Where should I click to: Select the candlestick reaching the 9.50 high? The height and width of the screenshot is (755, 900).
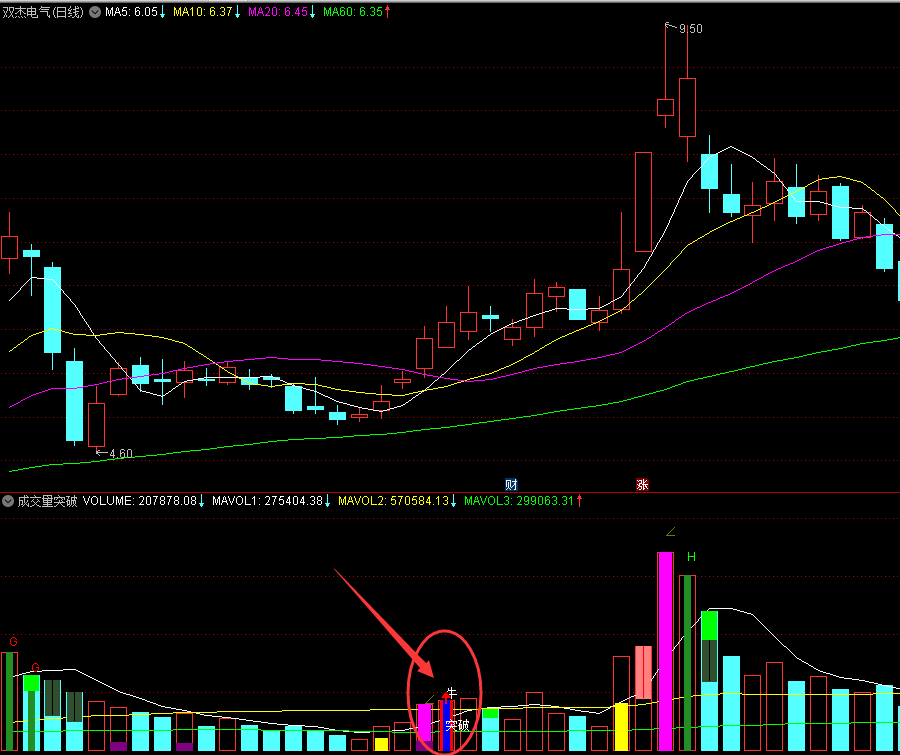tap(666, 107)
